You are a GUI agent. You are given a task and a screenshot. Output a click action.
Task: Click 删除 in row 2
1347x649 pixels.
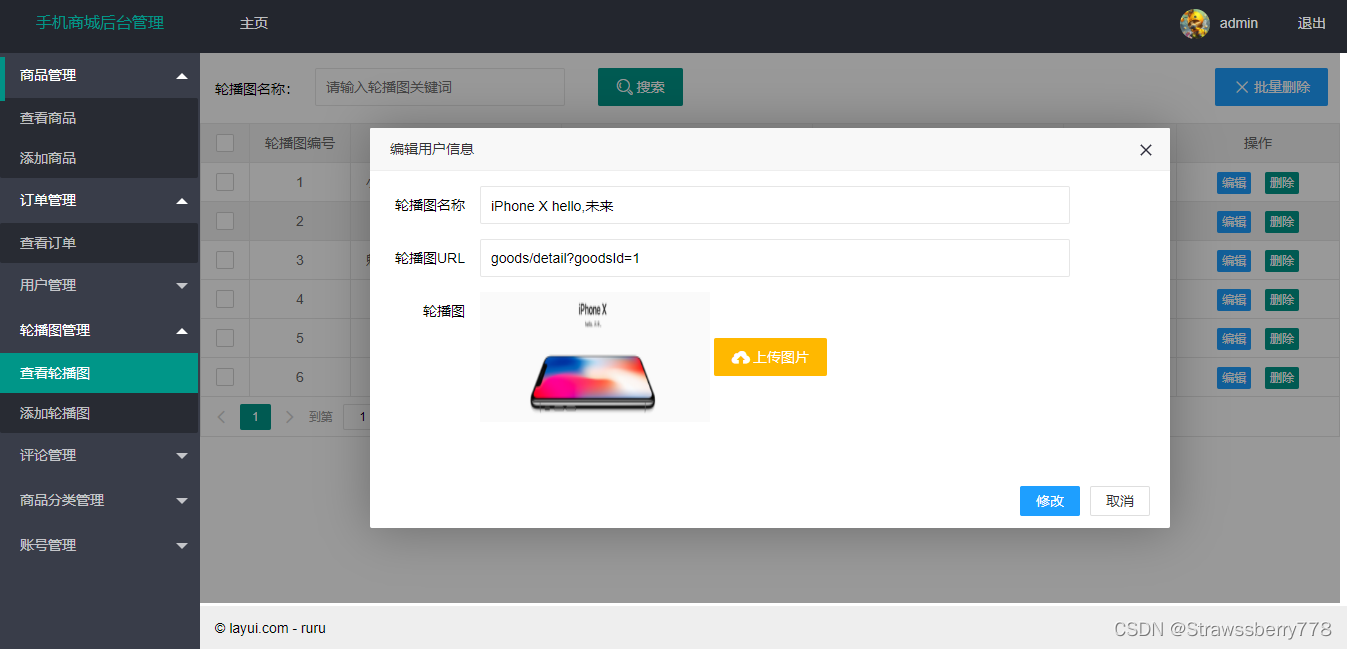pos(1282,222)
